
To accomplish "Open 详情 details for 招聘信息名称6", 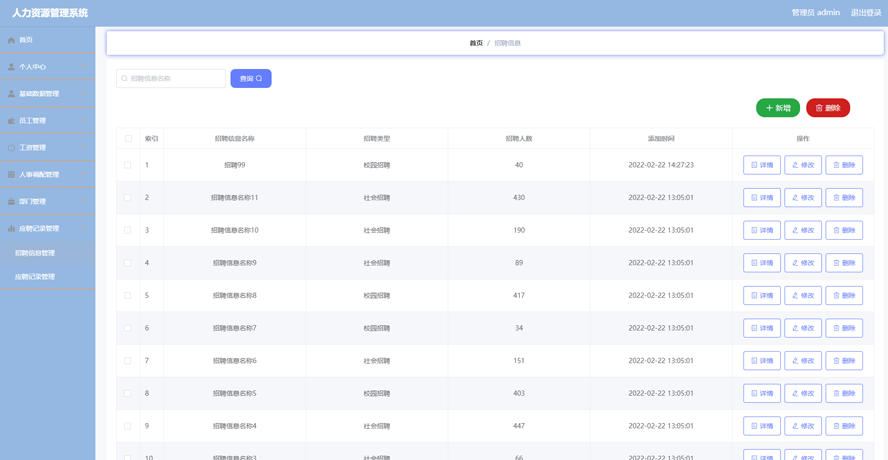I will click(762, 361).
